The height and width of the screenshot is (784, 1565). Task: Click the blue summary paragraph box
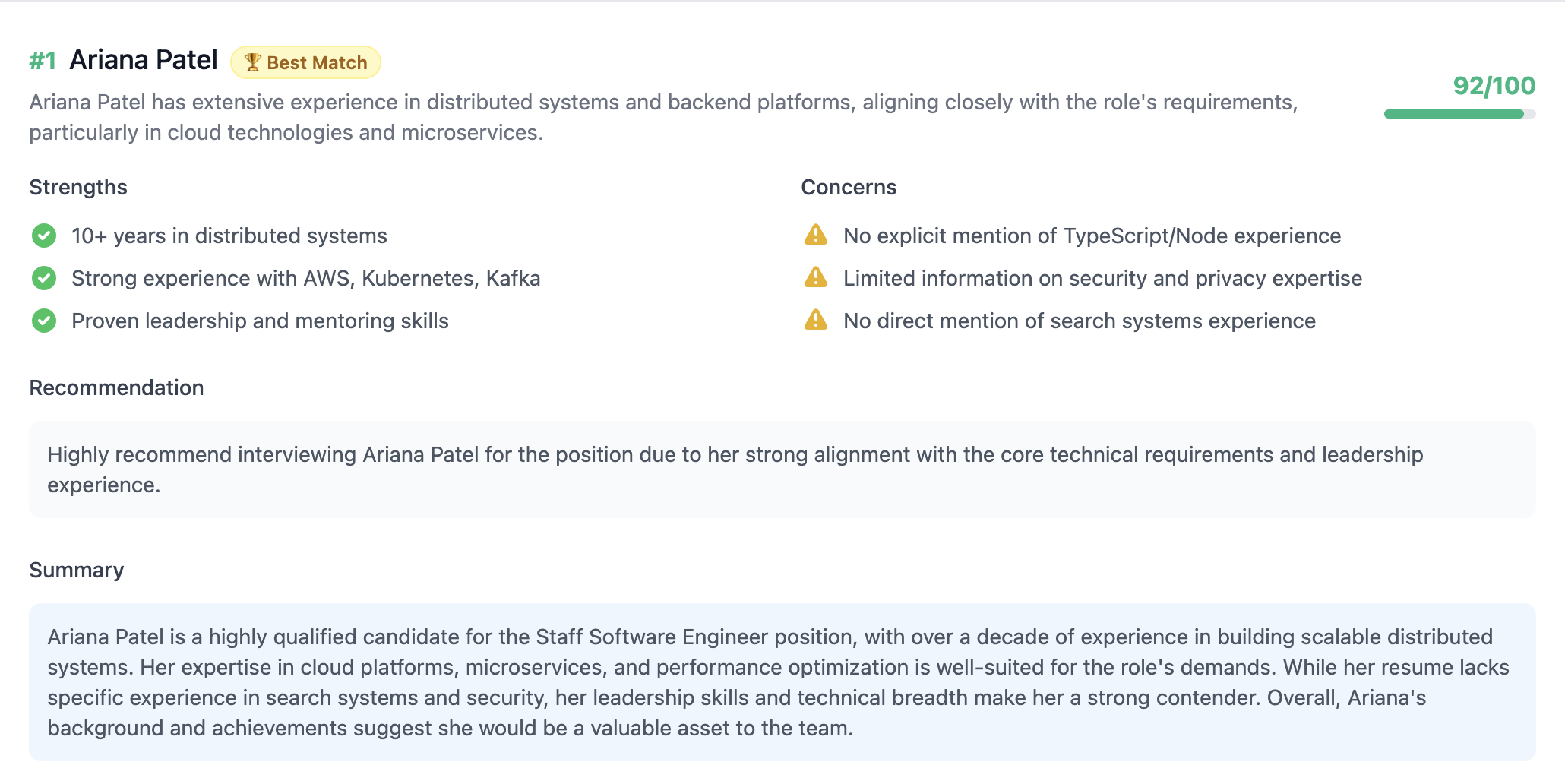click(x=782, y=682)
